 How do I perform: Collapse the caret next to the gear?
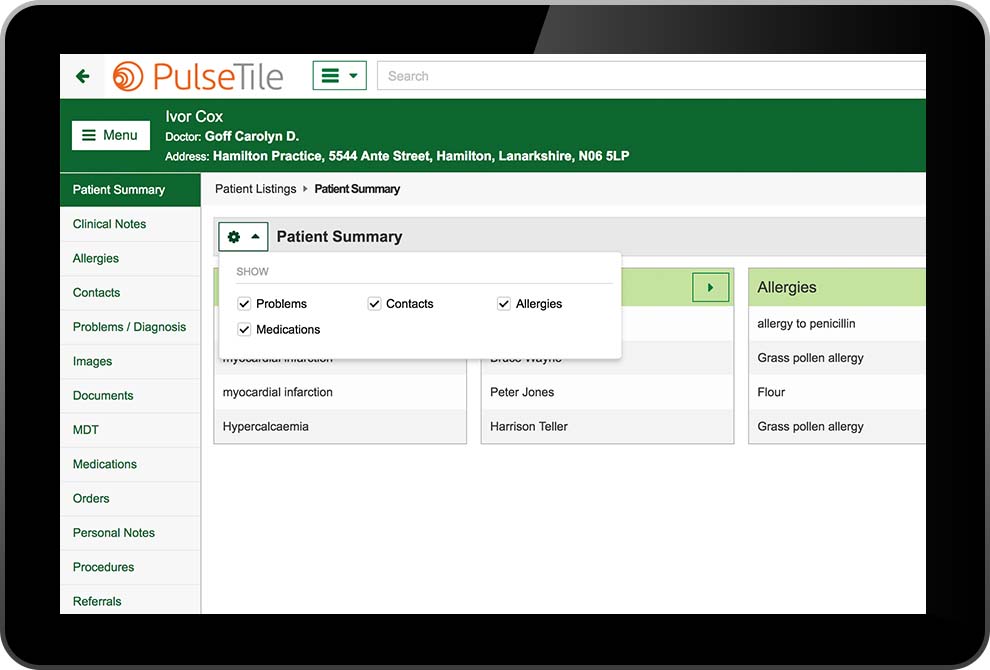255,237
